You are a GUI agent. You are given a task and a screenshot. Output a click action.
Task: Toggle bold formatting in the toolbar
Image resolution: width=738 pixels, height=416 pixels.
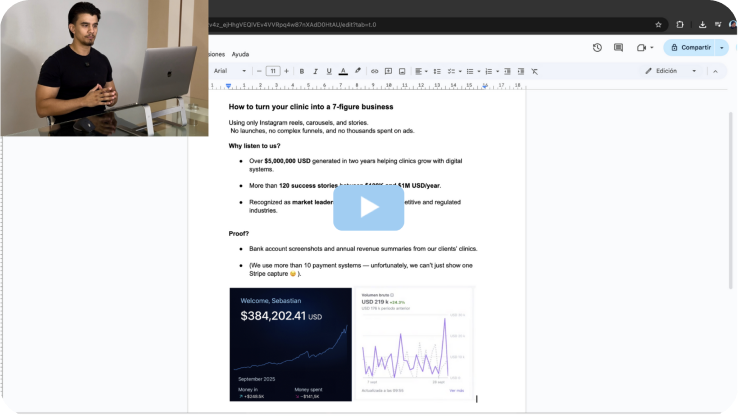click(301, 71)
